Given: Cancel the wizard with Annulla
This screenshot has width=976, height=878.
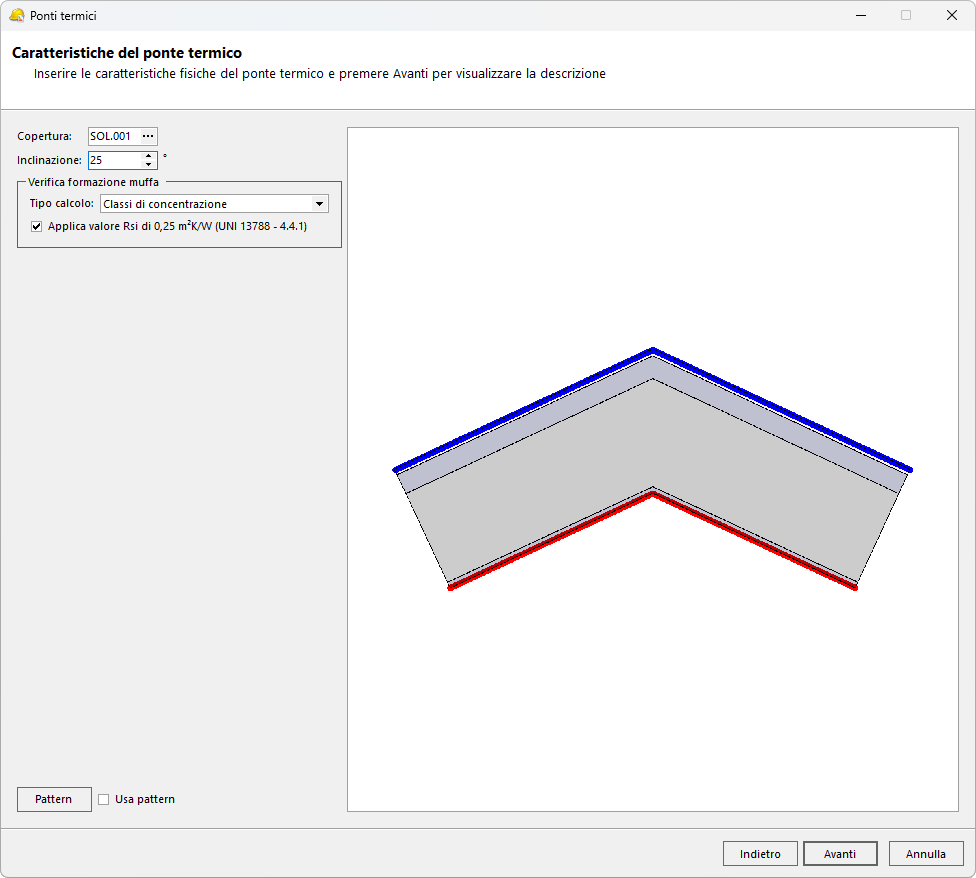Looking at the screenshot, I should tap(926, 854).
